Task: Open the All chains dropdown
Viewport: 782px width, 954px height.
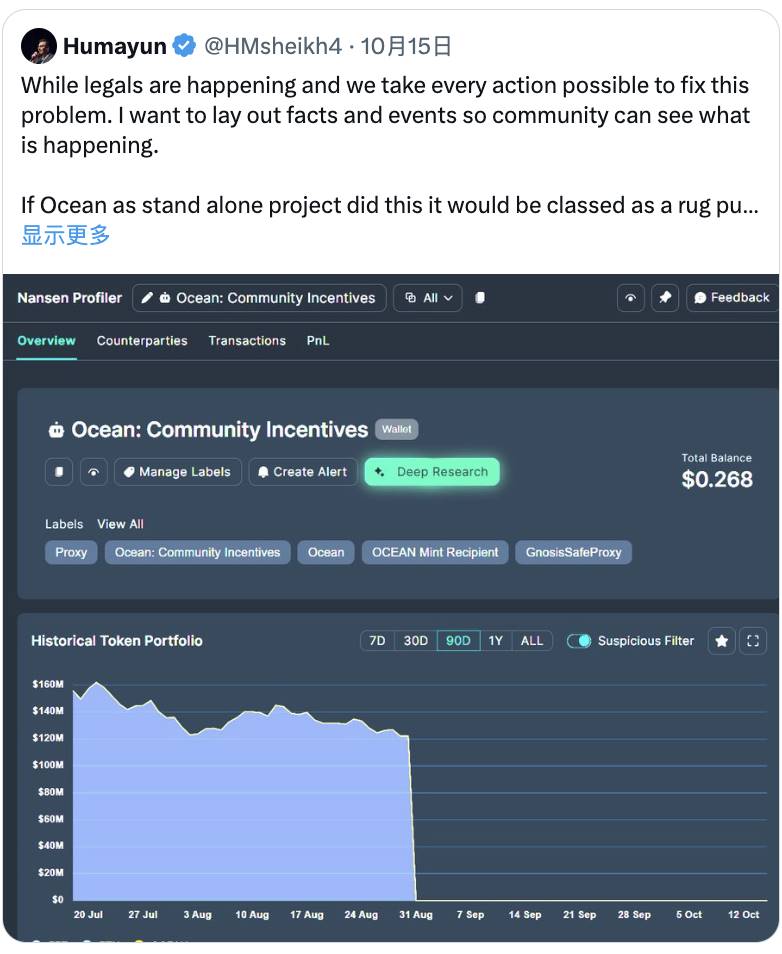Action: pyautogui.click(x=428, y=298)
